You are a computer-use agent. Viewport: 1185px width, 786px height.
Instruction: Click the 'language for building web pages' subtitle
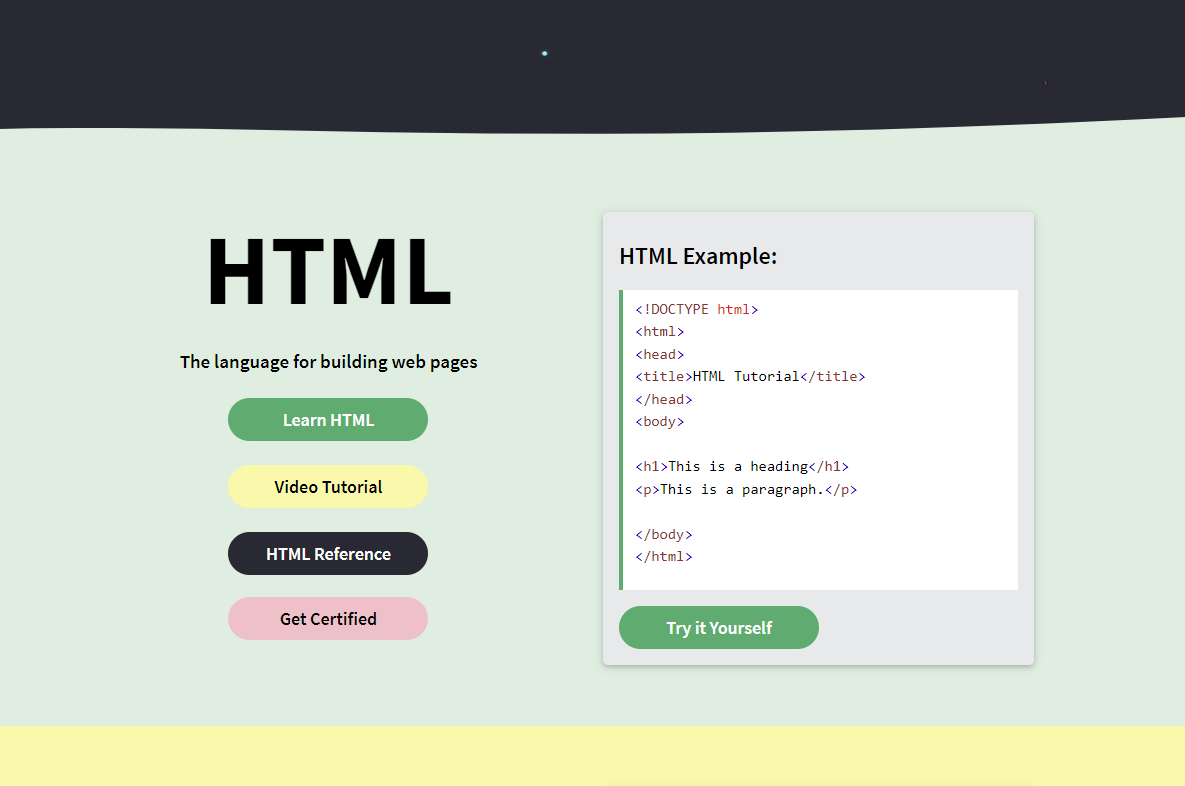329,362
